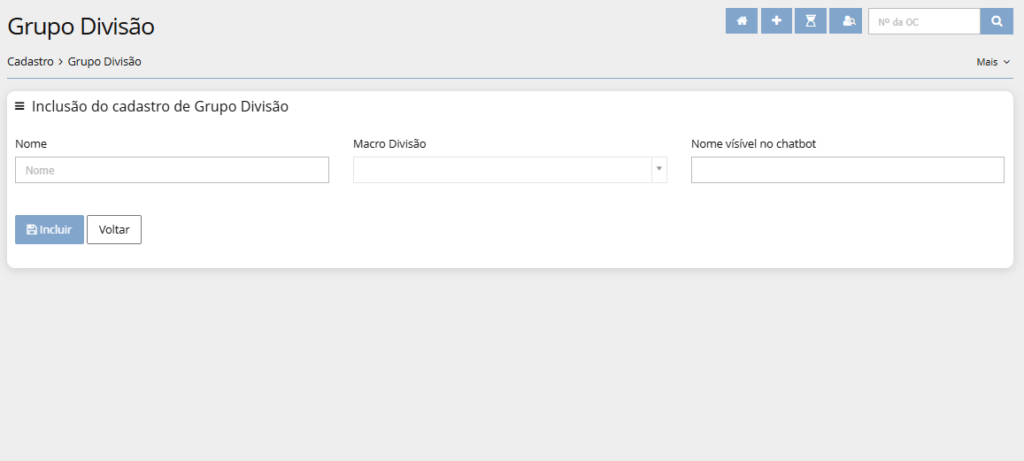Screen dimensions: 1024x461
Task: Click the Nº da OC search field
Action: 923,21
